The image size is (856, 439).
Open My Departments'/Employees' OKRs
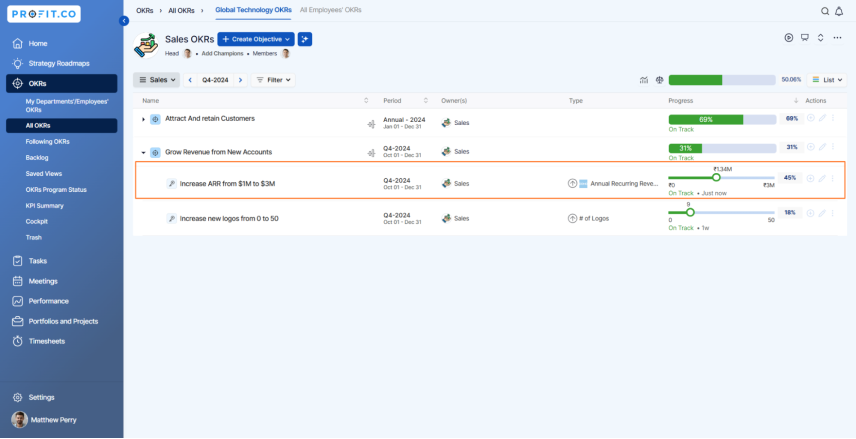(x=67, y=105)
